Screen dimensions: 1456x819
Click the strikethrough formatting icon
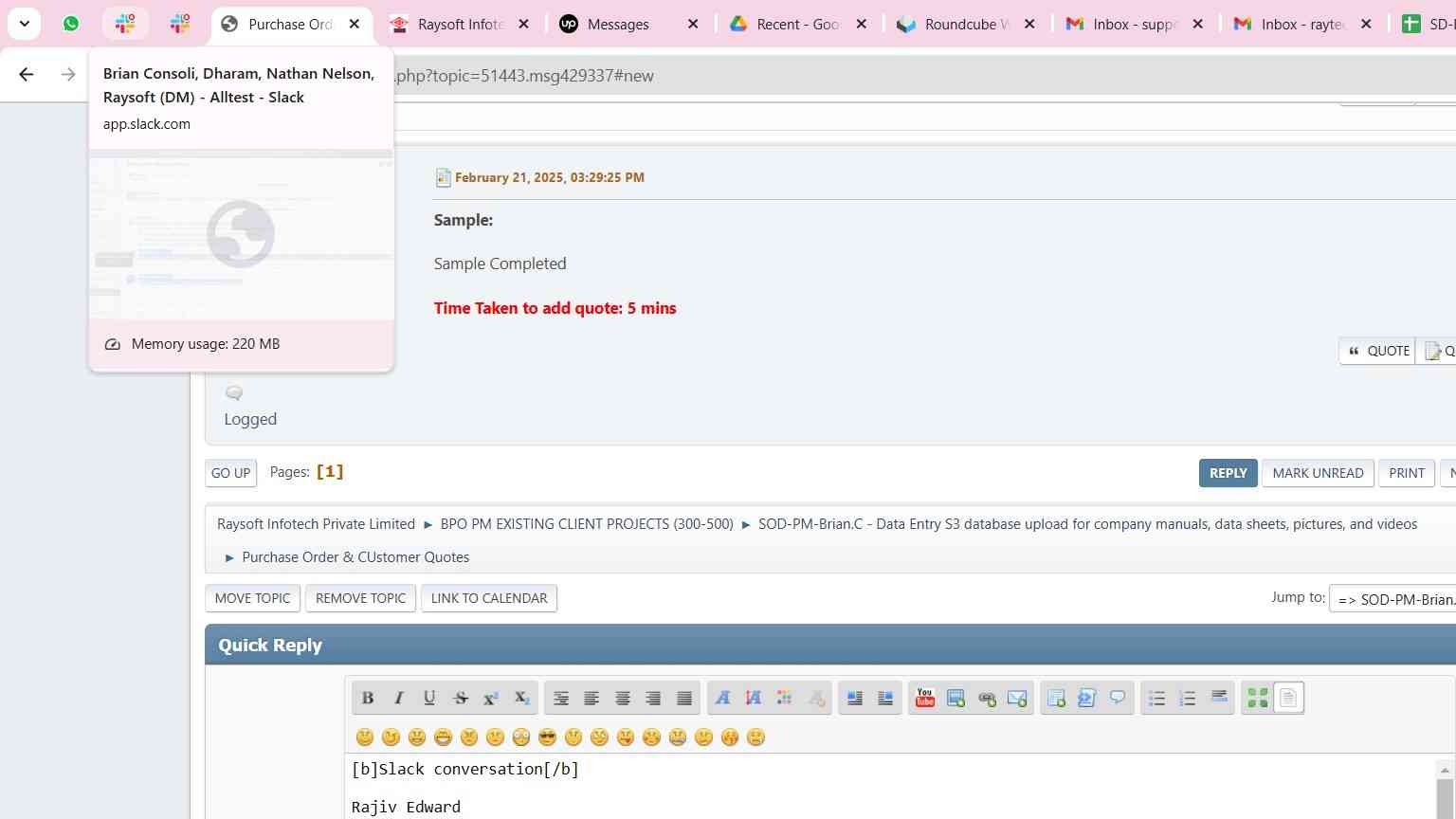click(x=461, y=699)
